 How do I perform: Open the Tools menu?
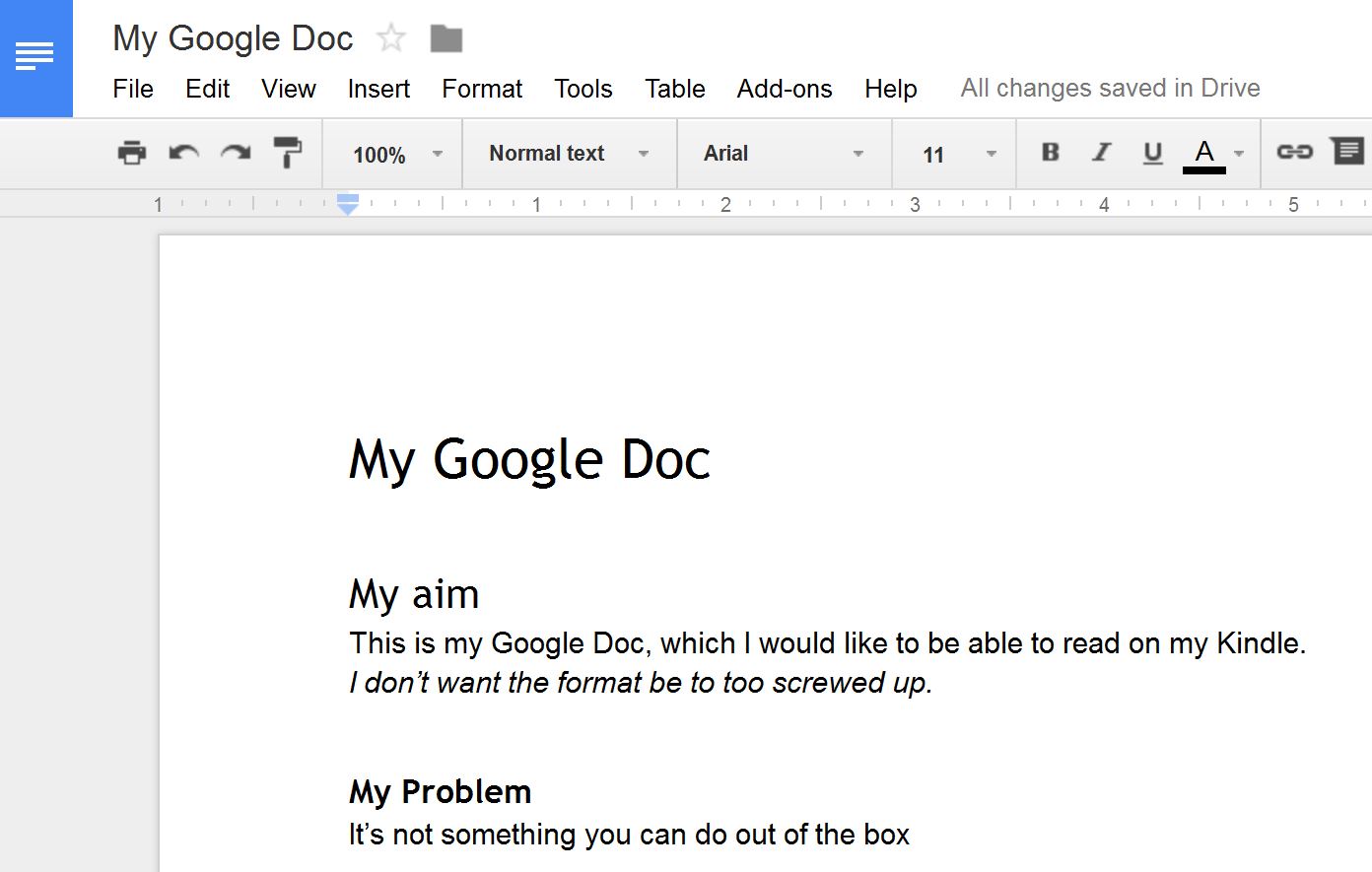[x=583, y=89]
